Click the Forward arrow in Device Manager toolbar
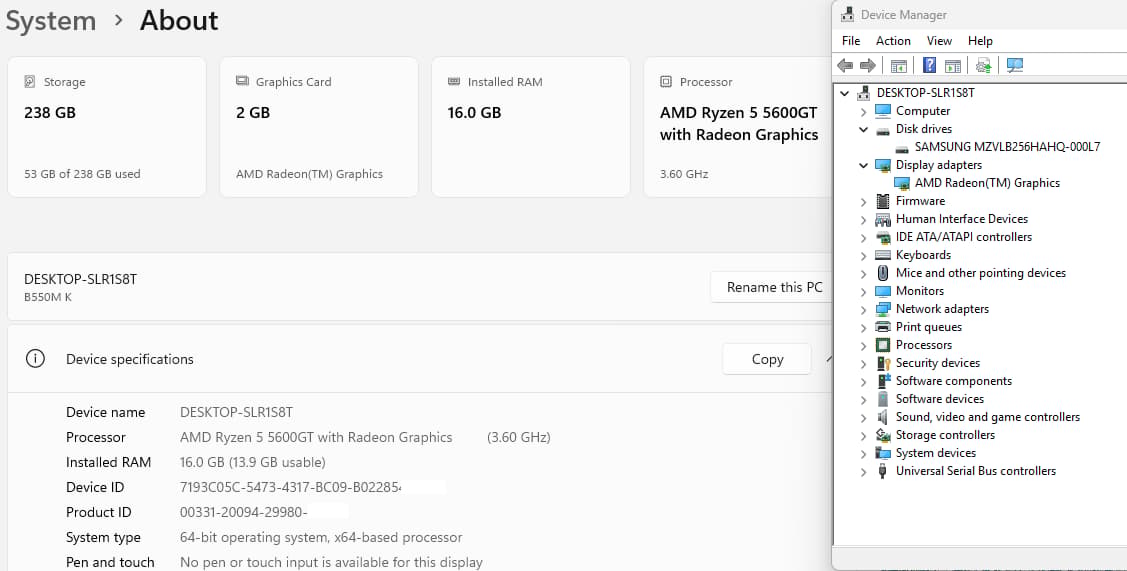Screen dimensions: 1127x571 click(x=868, y=65)
